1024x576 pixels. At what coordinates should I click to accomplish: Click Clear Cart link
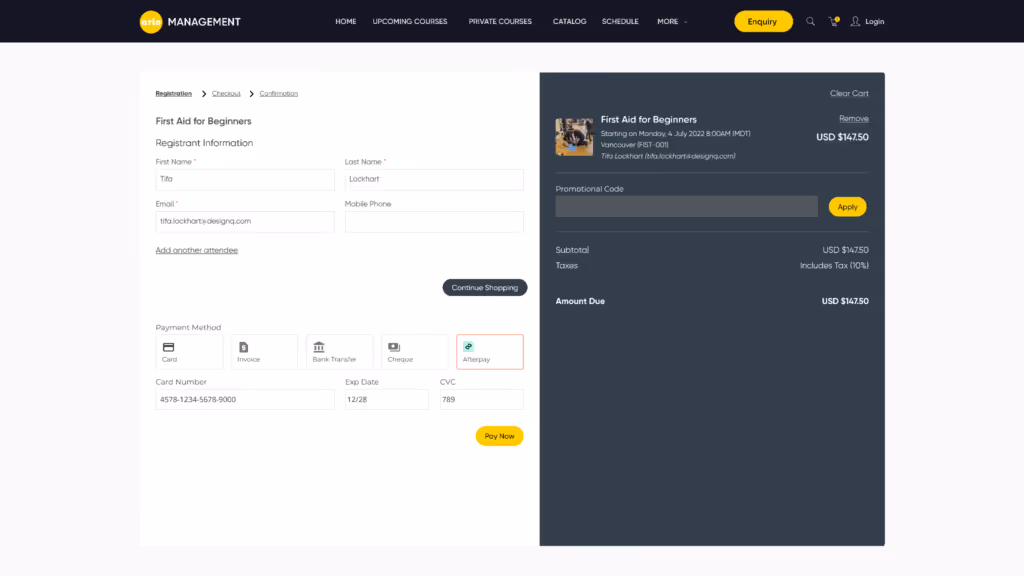tap(849, 93)
